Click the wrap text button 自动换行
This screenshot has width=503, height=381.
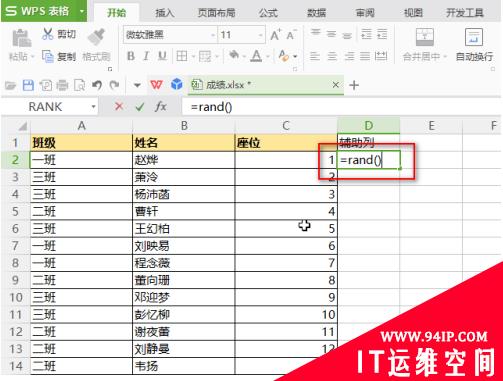click(x=474, y=45)
